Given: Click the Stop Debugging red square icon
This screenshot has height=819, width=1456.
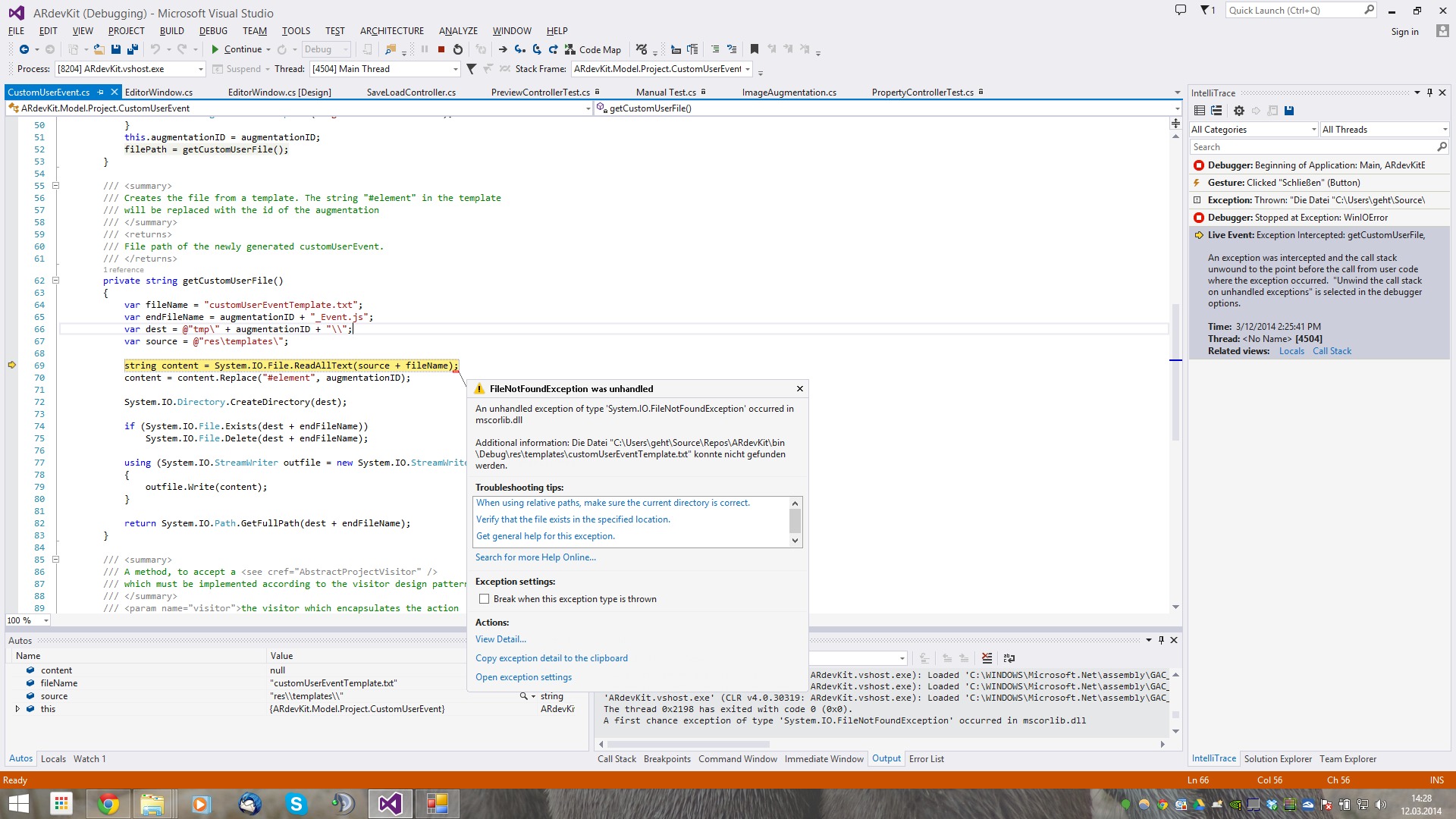Looking at the screenshot, I should pyautogui.click(x=441, y=49).
